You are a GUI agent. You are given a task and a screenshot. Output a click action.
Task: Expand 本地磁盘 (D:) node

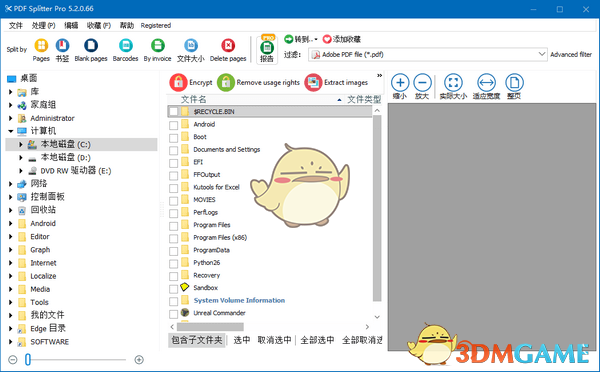tap(21, 157)
